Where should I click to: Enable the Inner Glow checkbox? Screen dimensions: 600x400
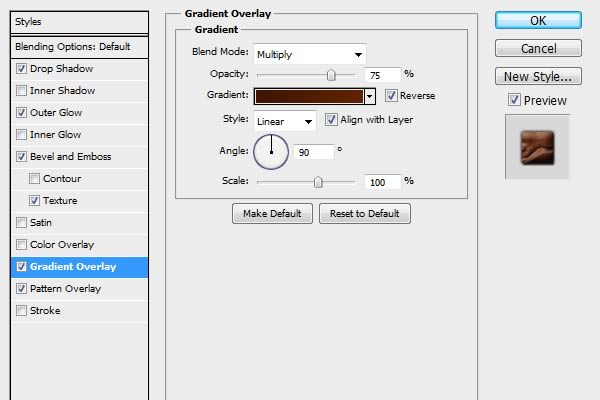[x=21, y=135]
